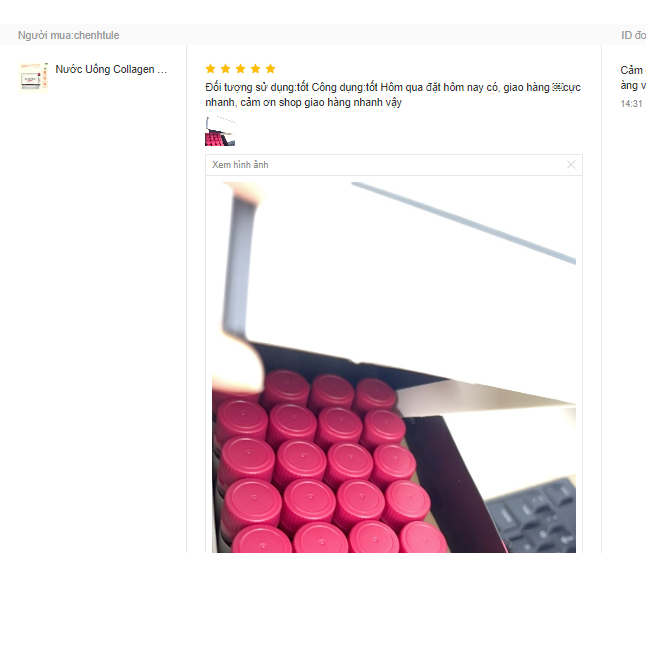Click the Người mua label in header row
646x646 pixels.
click(45, 35)
